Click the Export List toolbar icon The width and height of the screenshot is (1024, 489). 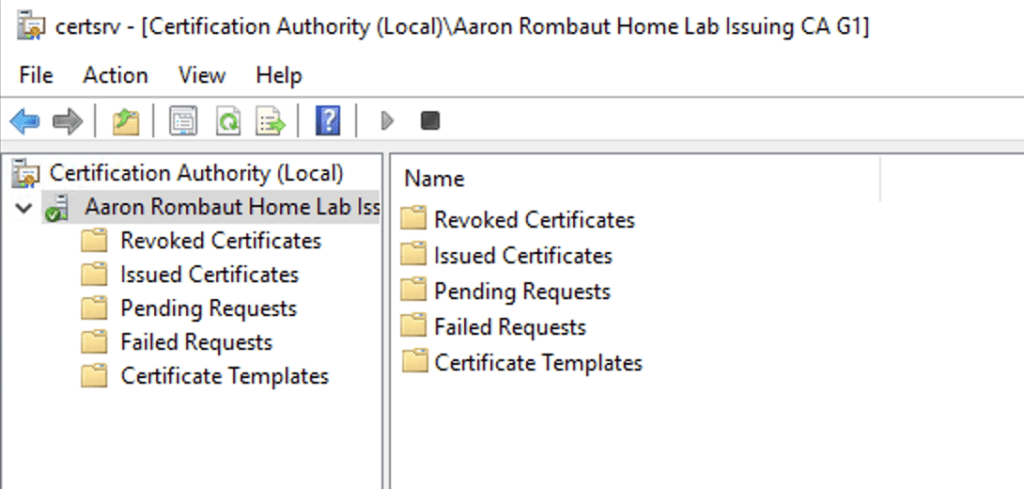pyautogui.click(x=271, y=122)
